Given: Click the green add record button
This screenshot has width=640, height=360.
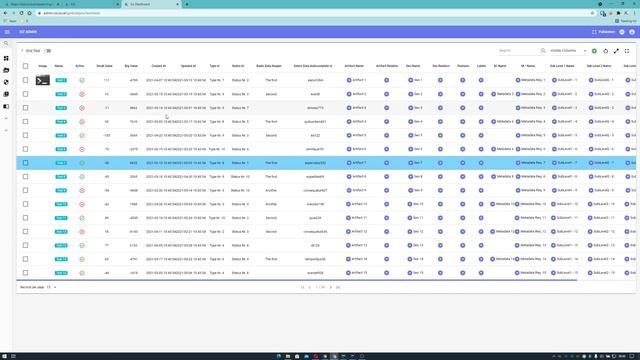Looking at the screenshot, I should pyautogui.click(x=594, y=51).
